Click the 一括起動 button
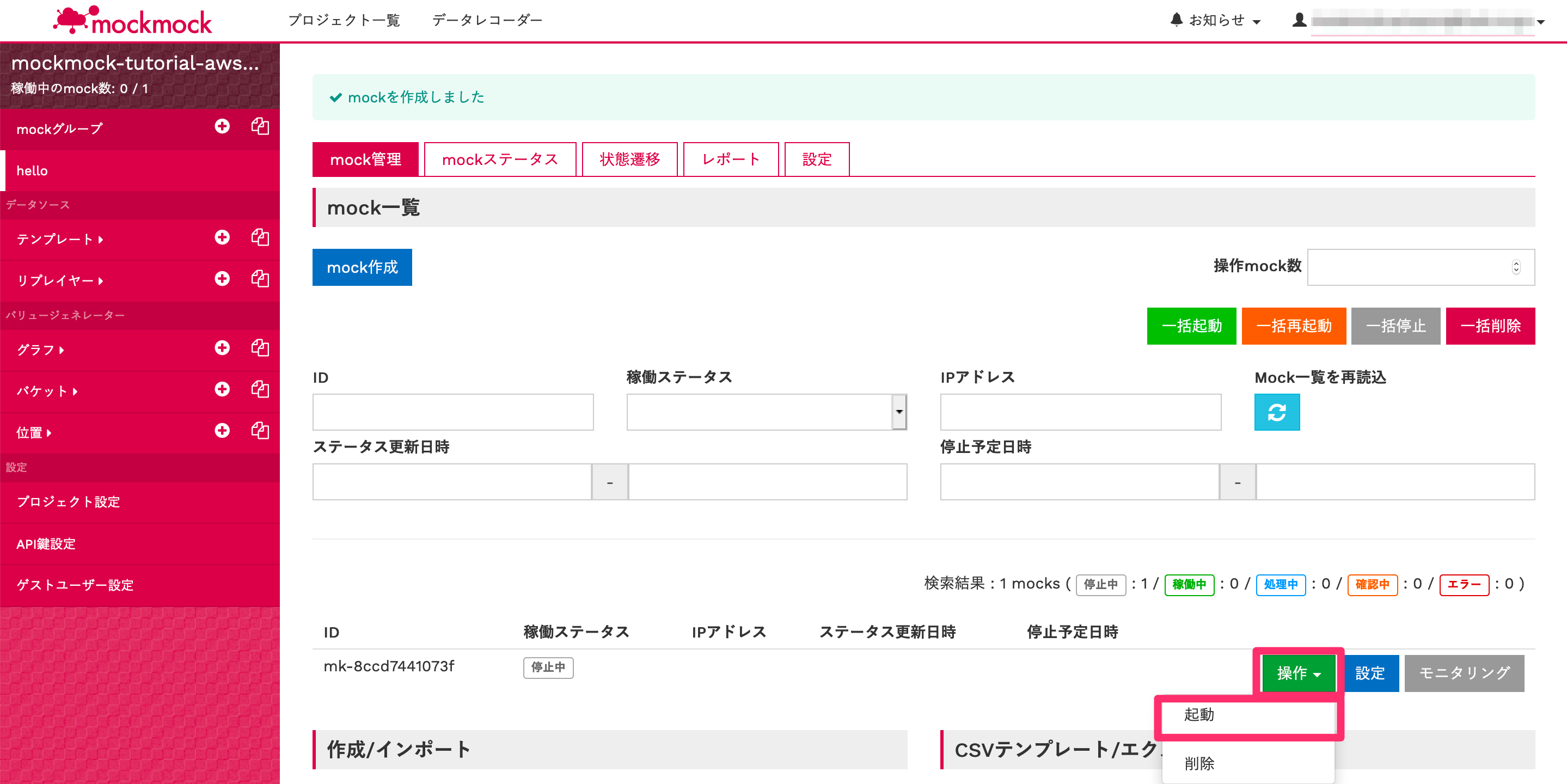1567x784 pixels. click(x=1191, y=326)
